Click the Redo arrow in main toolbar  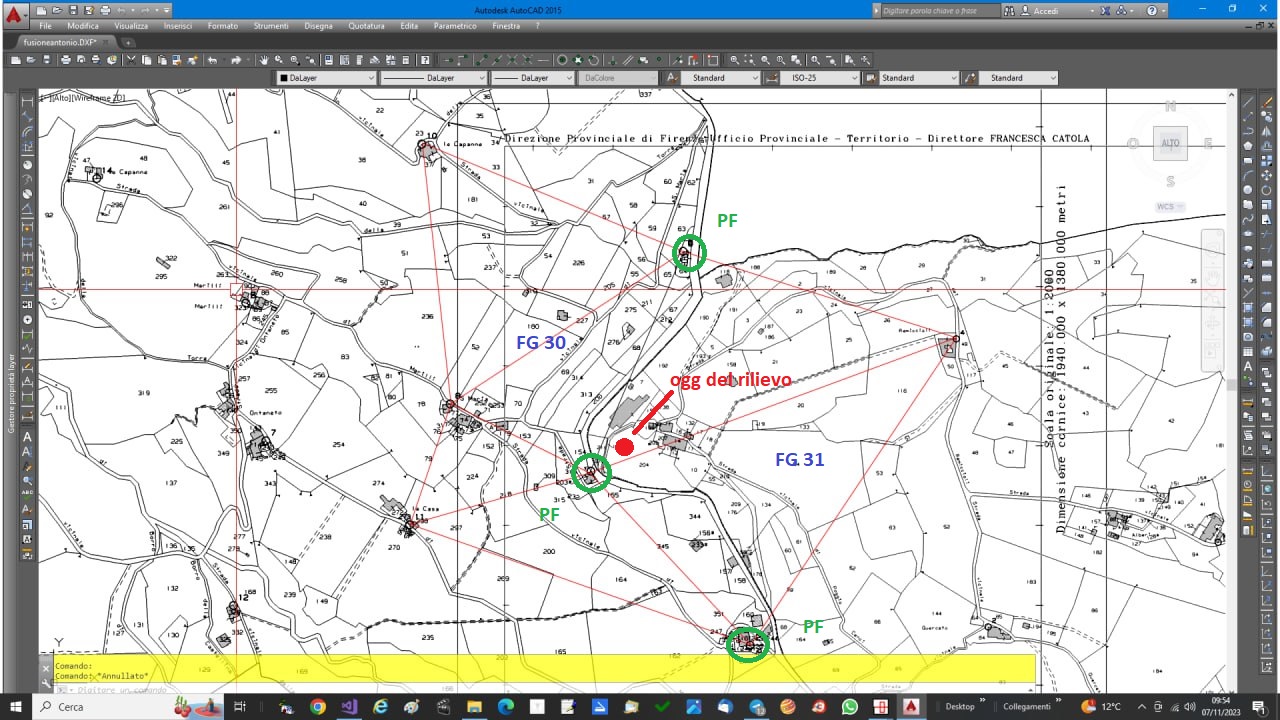[236, 60]
